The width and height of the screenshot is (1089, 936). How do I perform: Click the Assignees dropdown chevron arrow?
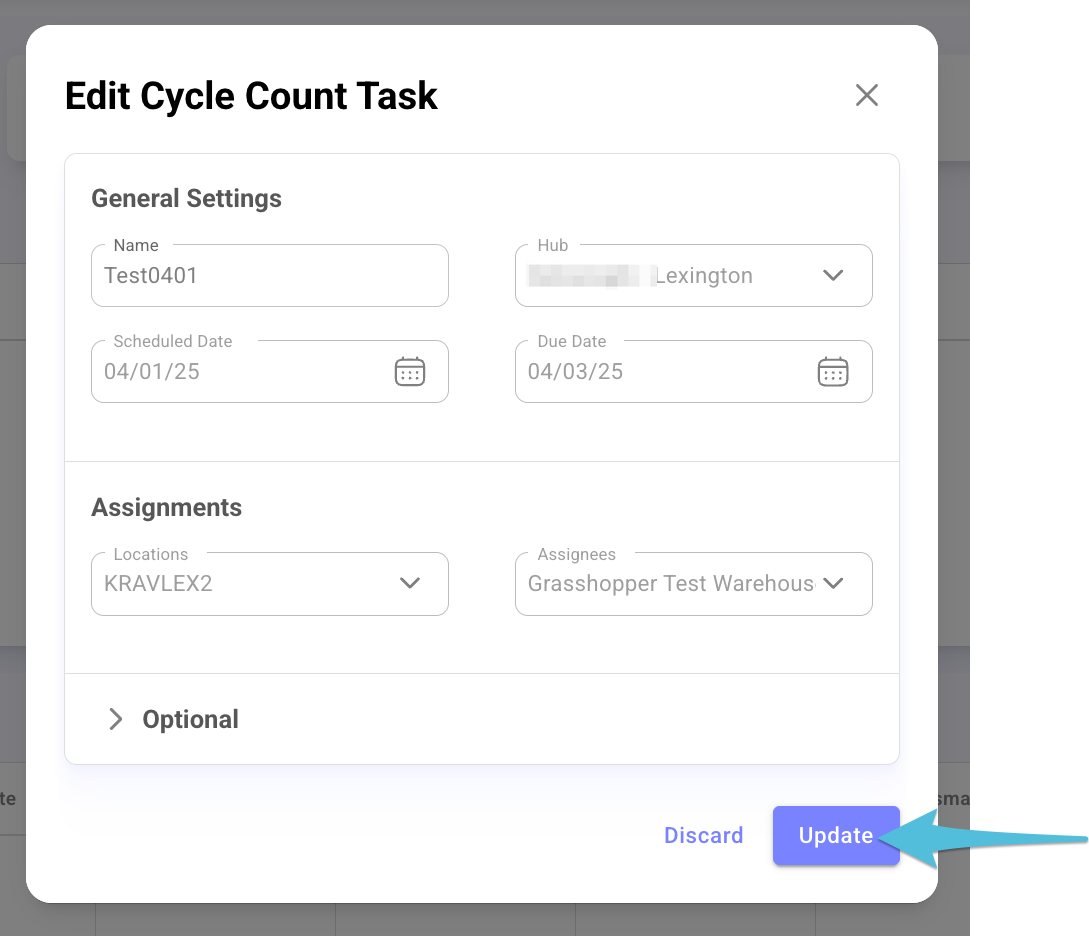pyautogui.click(x=833, y=583)
